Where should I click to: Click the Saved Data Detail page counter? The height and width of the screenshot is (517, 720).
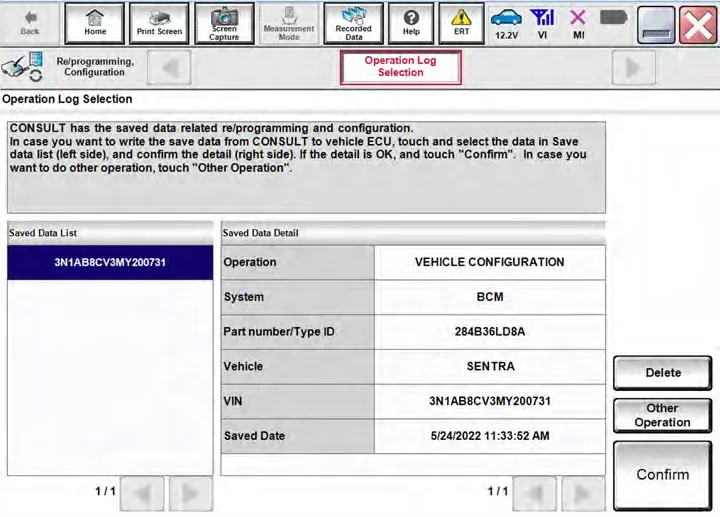tap(498, 491)
